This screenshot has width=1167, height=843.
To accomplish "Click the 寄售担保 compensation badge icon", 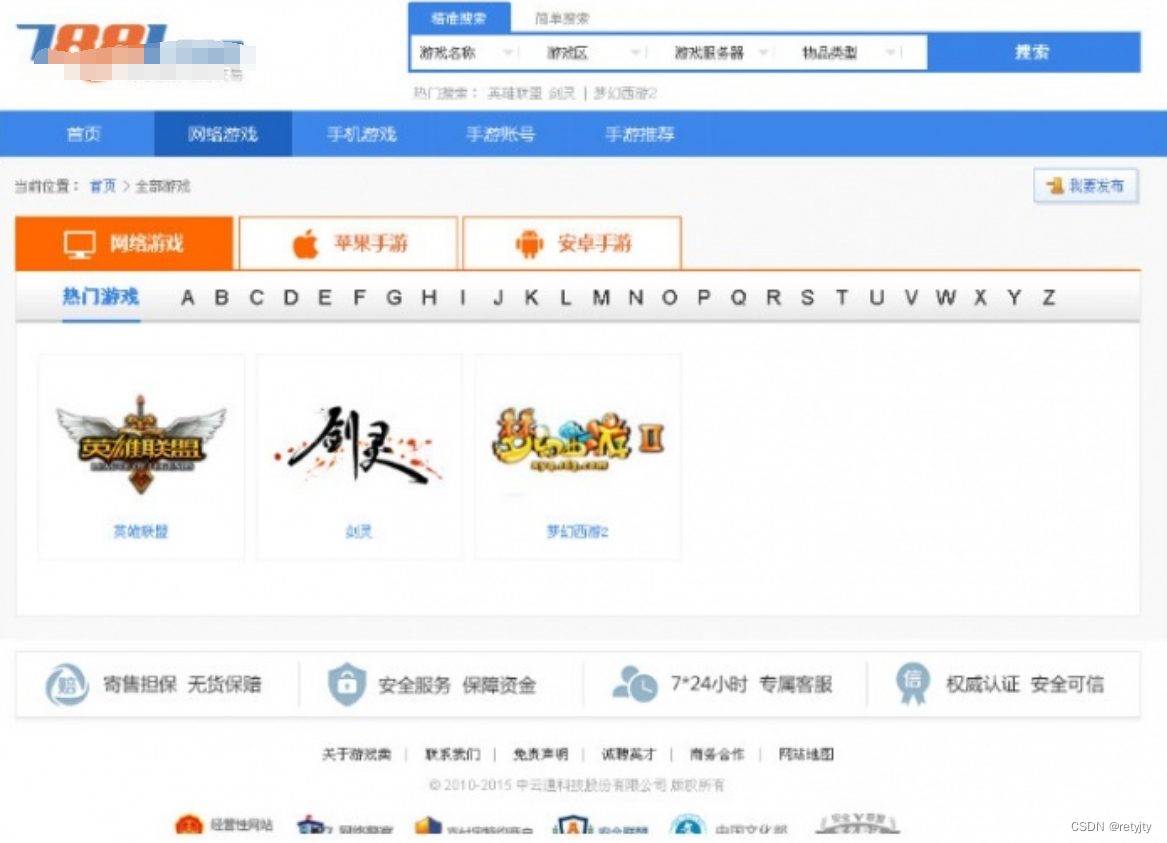I will [66, 685].
